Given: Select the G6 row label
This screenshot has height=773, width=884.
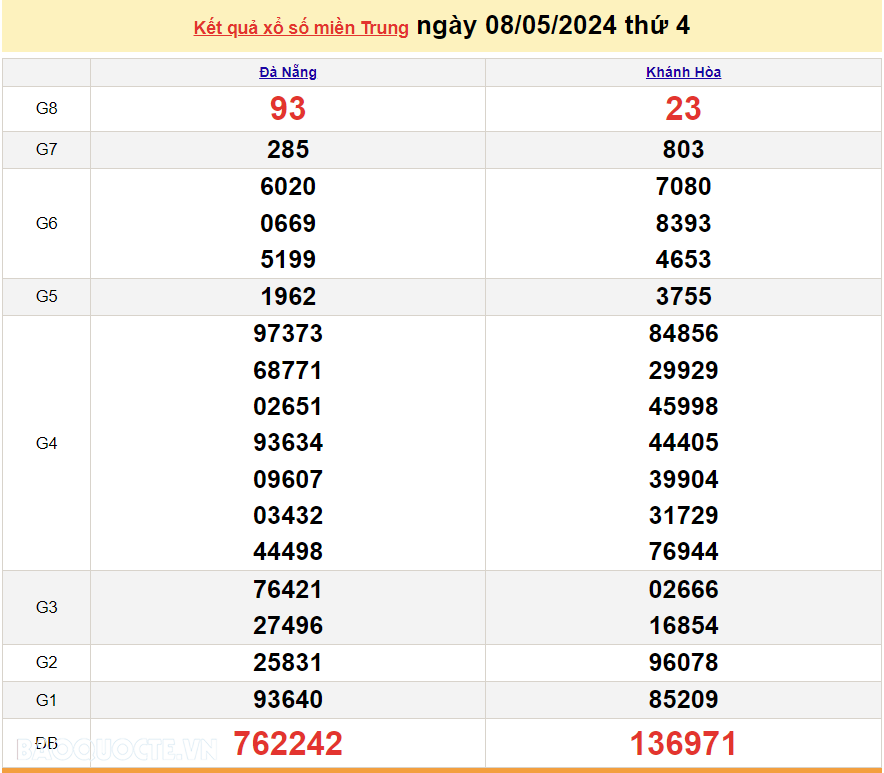Looking at the screenshot, I should coord(46,223).
